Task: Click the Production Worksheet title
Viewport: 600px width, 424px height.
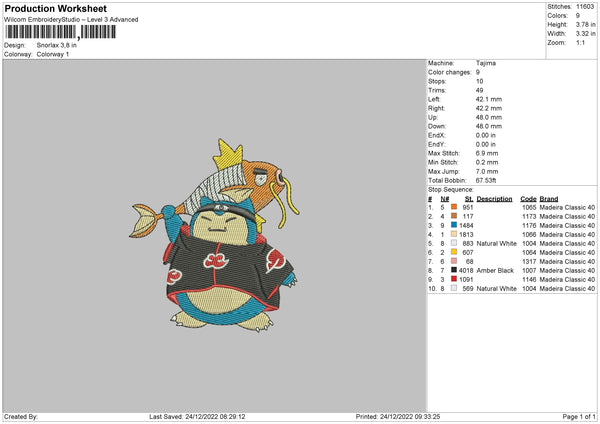Action: (x=56, y=8)
